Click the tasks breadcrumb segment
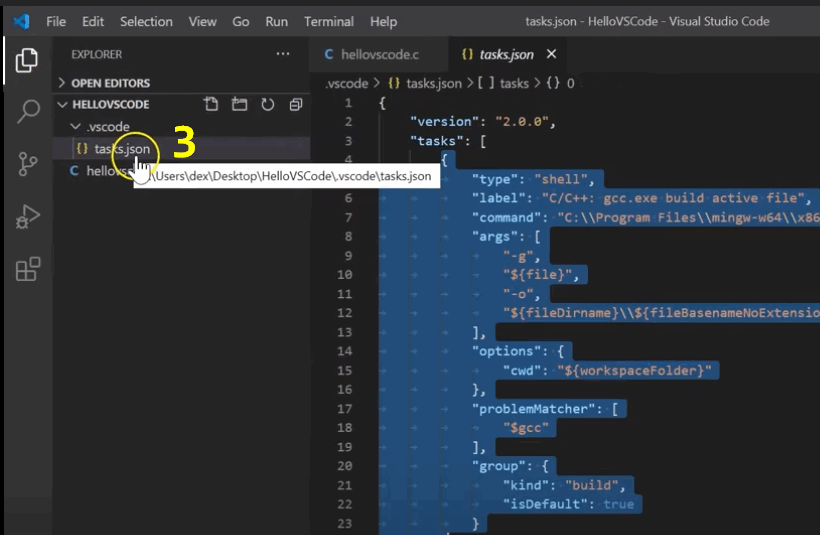 [x=514, y=83]
